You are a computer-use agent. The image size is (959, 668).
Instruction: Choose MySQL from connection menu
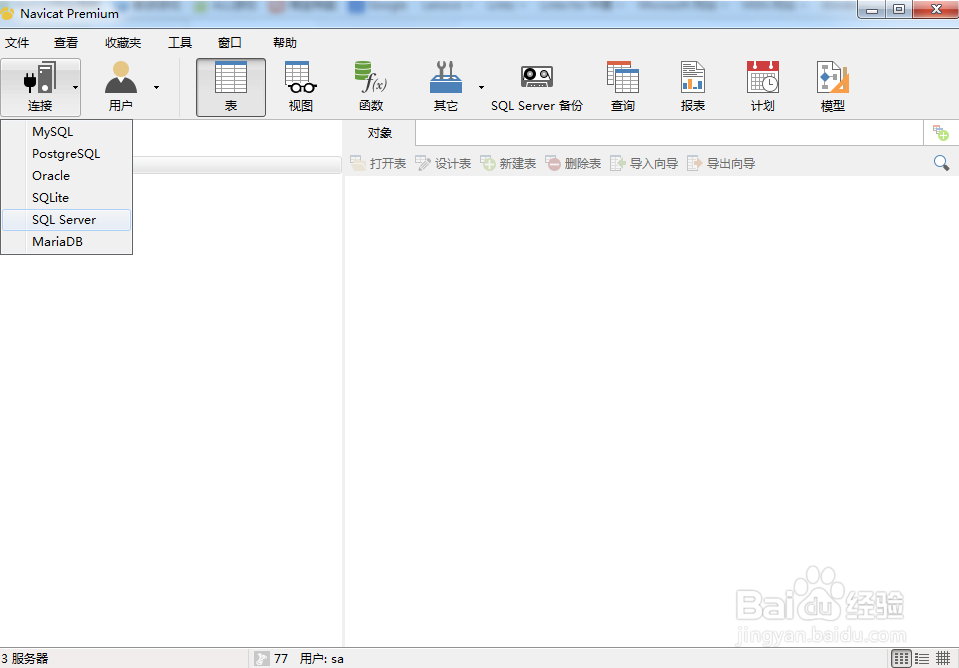click(66, 132)
